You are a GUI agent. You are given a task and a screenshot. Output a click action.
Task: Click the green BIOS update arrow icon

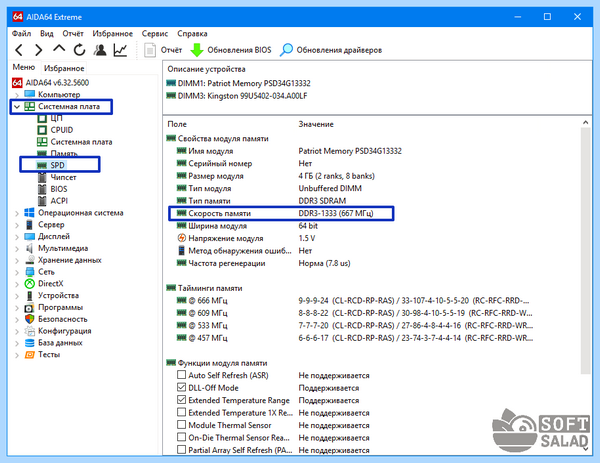pyautogui.click(x=197, y=50)
